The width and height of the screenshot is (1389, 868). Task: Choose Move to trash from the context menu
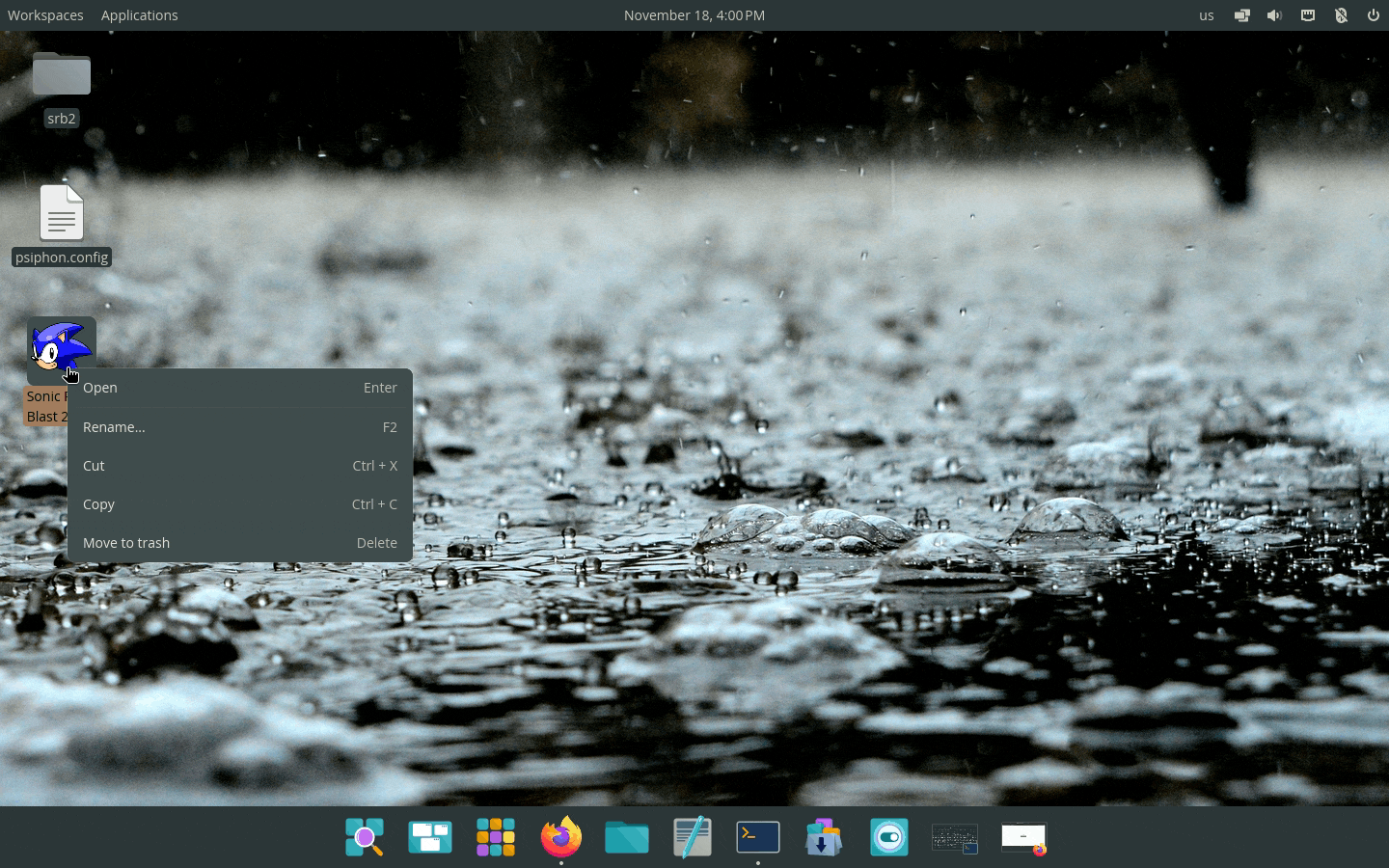pyautogui.click(x=240, y=543)
